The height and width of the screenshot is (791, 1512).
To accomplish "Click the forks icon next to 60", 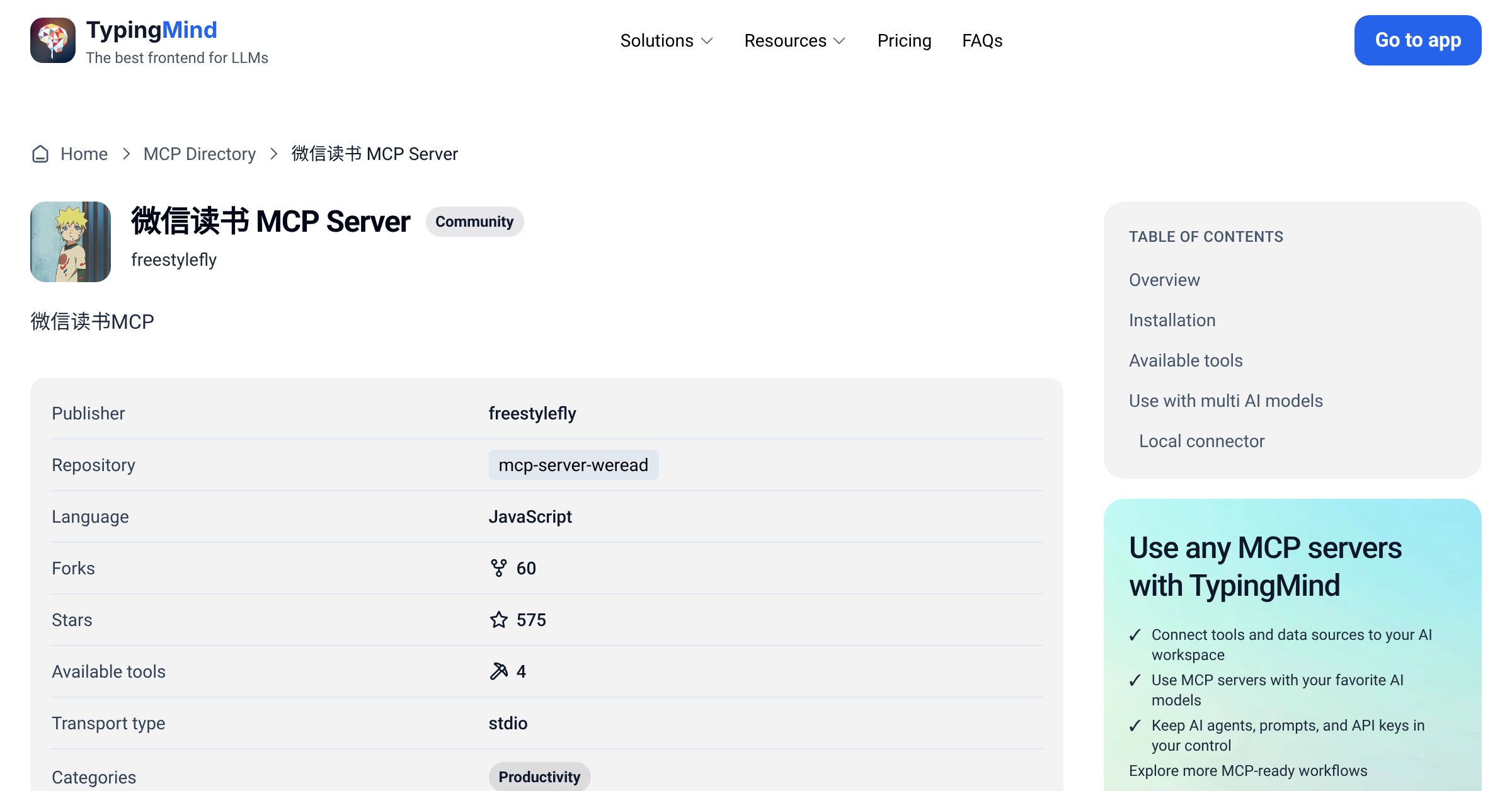I will pyautogui.click(x=498, y=568).
